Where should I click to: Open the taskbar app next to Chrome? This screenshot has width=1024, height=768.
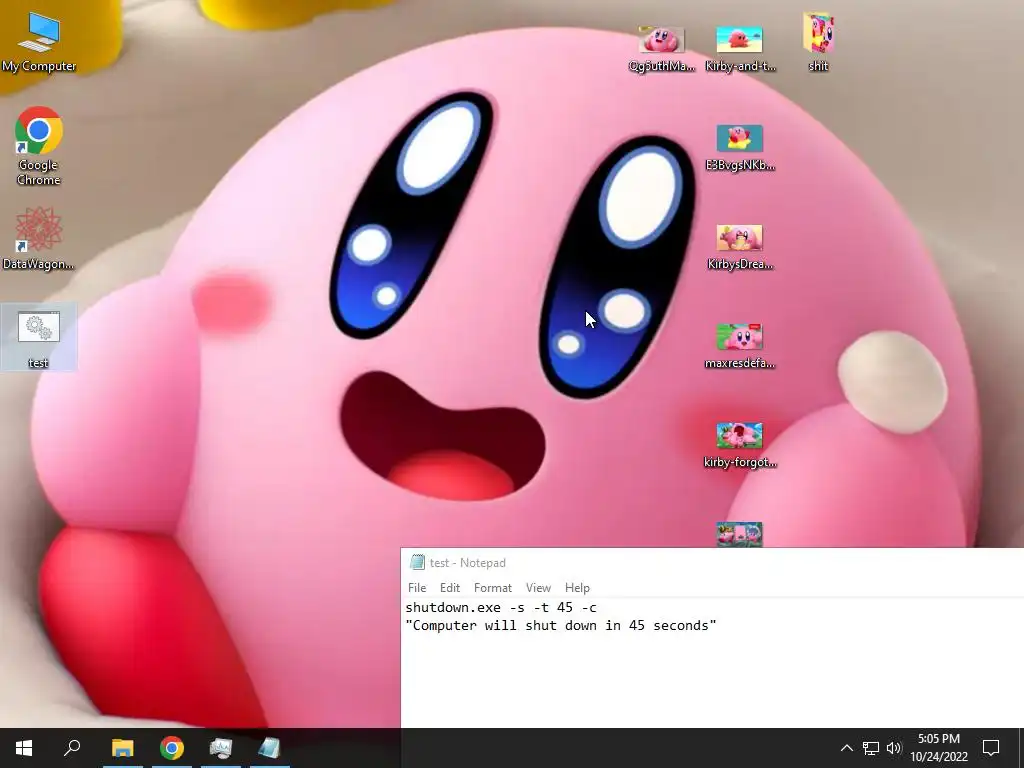(221, 748)
